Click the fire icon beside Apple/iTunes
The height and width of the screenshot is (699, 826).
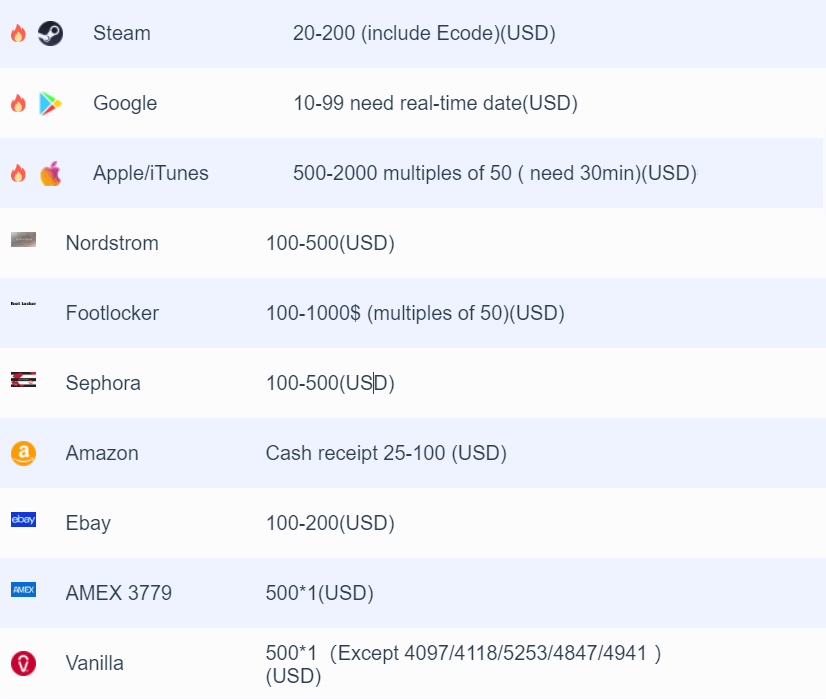pos(18,173)
